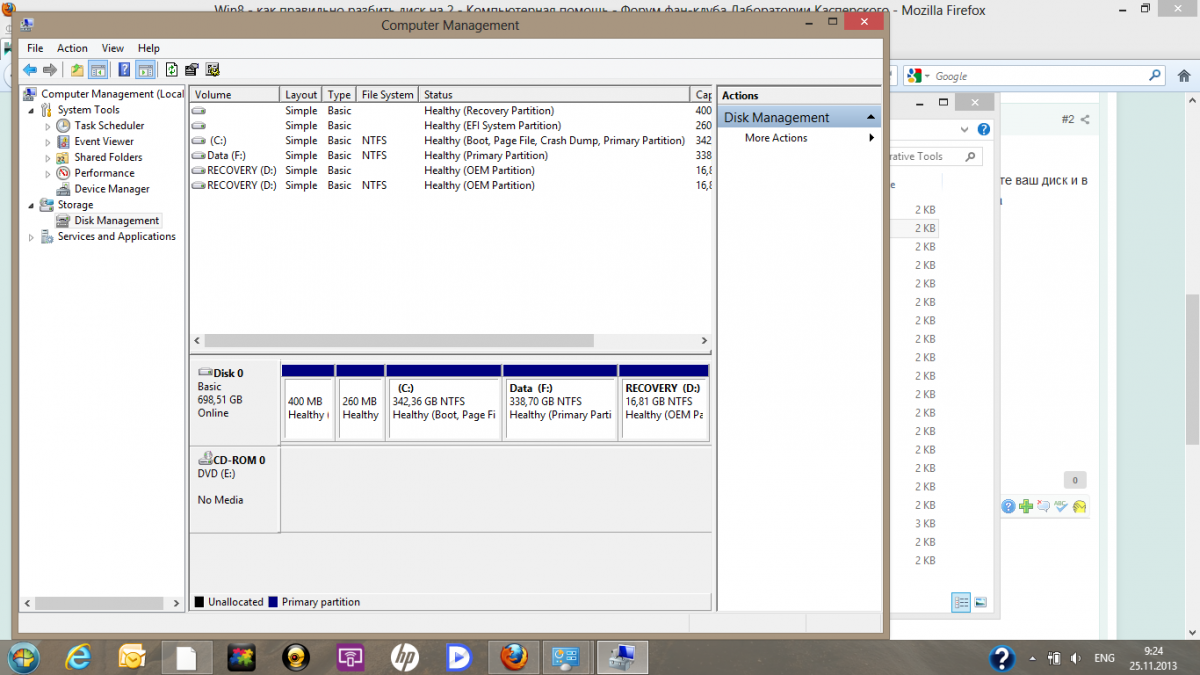Click the Properties toolbar icon
This screenshot has width=1200, height=675.
(192, 70)
